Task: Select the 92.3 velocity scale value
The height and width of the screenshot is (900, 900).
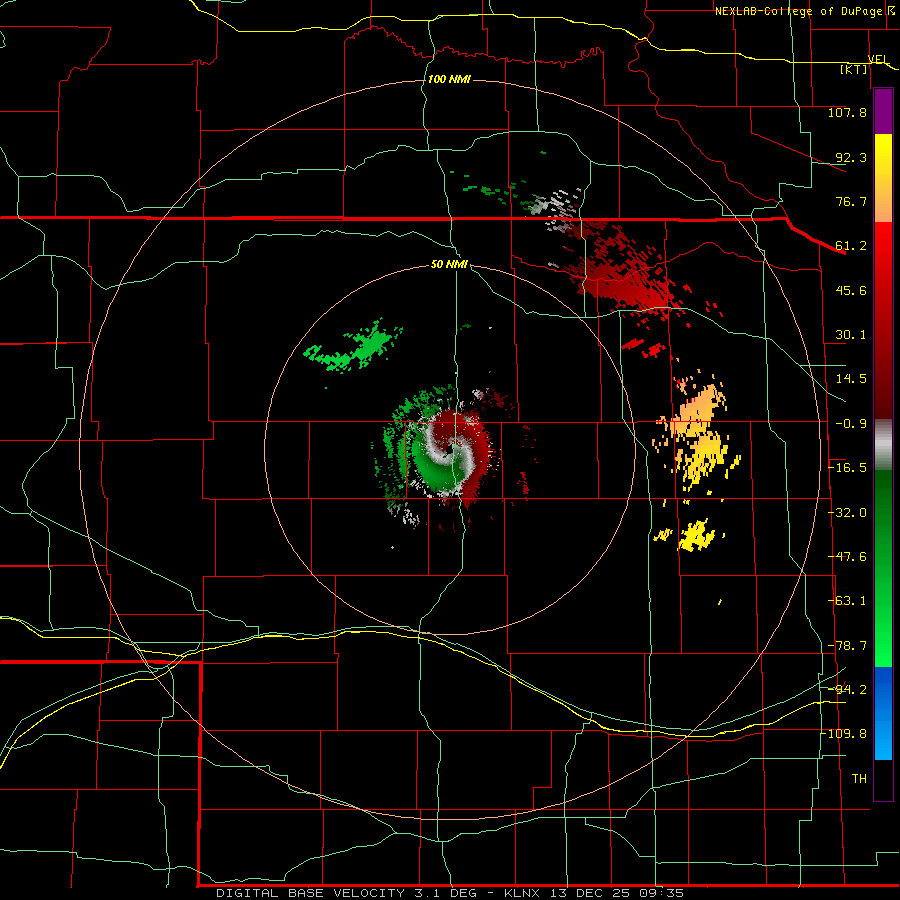Action: (x=851, y=157)
